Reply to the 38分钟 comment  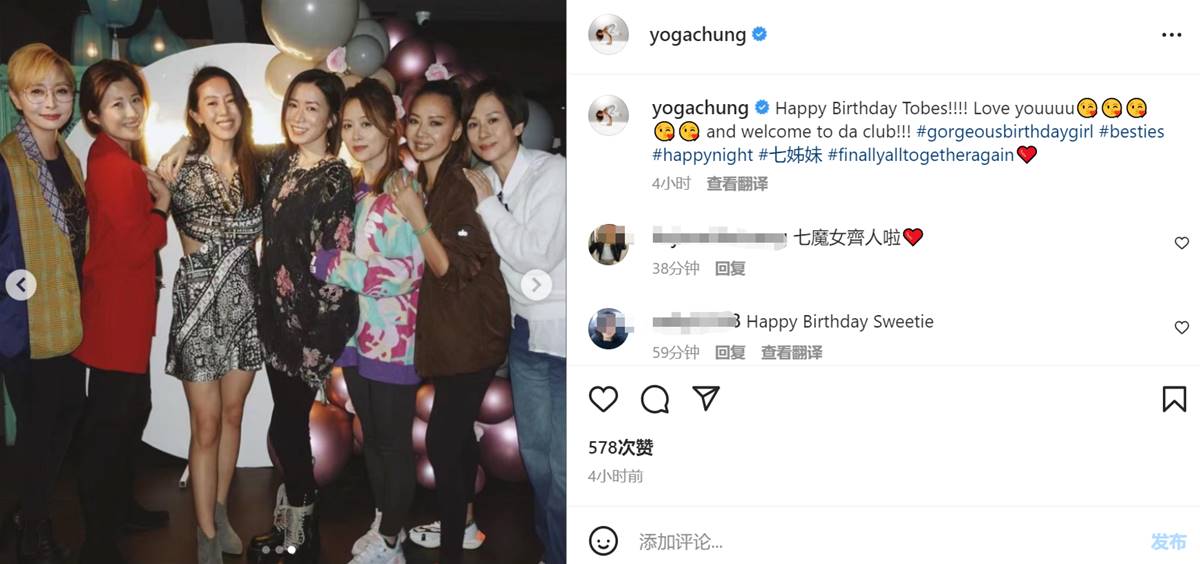coord(730,268)
